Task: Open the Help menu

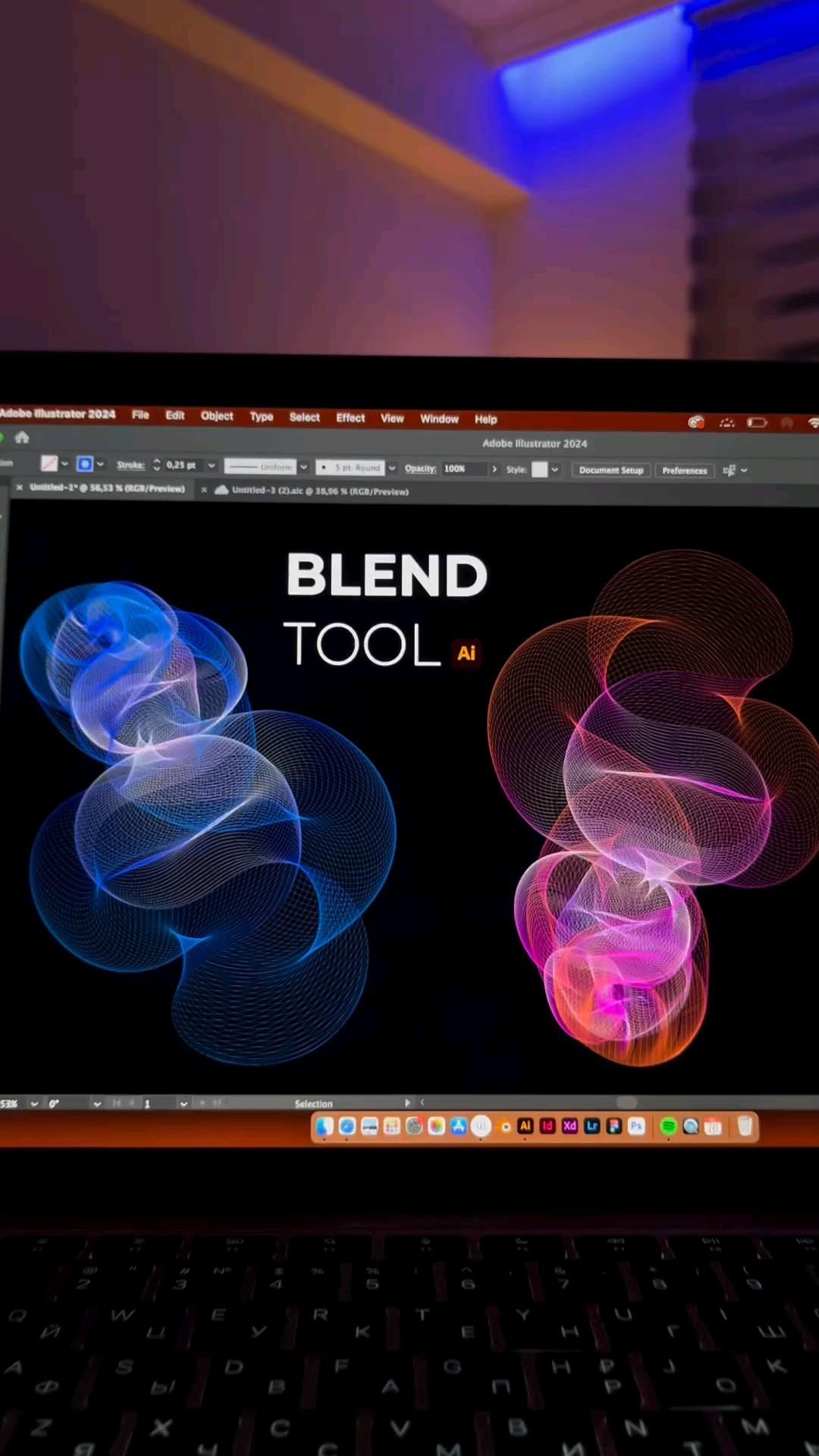Action: tap(486, 419)
